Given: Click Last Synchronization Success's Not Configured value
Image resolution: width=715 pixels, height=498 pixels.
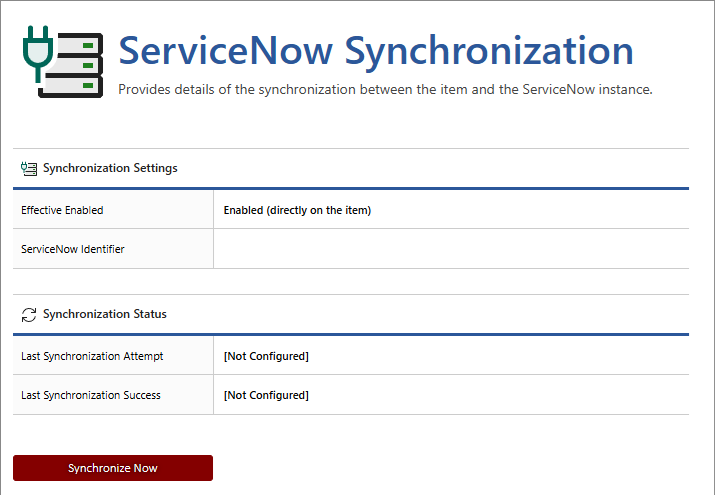Looking at the screenshot, I should (266, 395).
